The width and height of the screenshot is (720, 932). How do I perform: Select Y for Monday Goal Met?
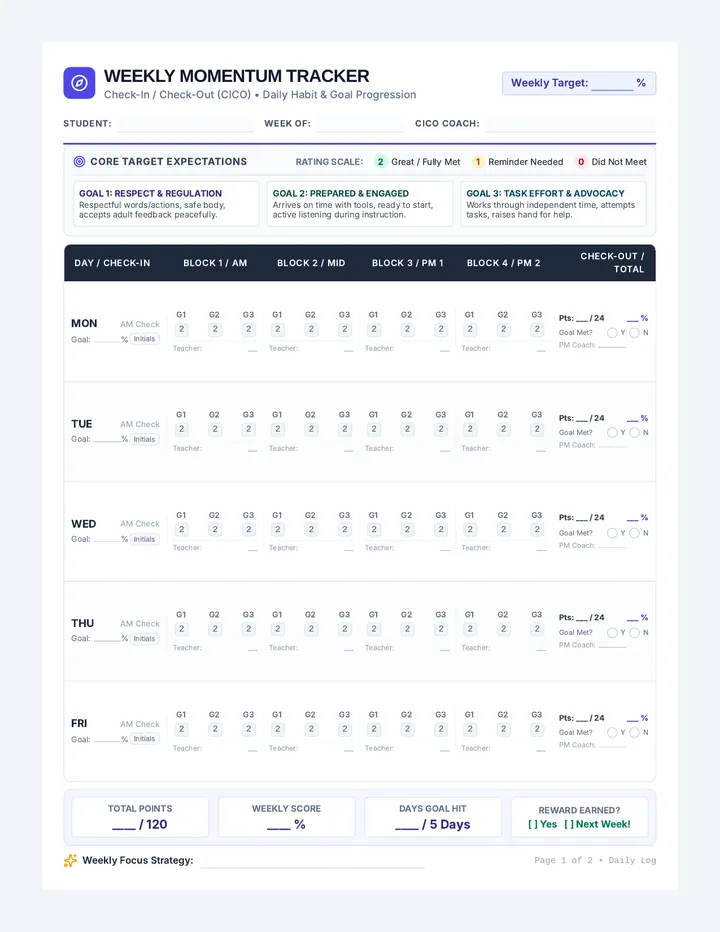tap(612, 333)
